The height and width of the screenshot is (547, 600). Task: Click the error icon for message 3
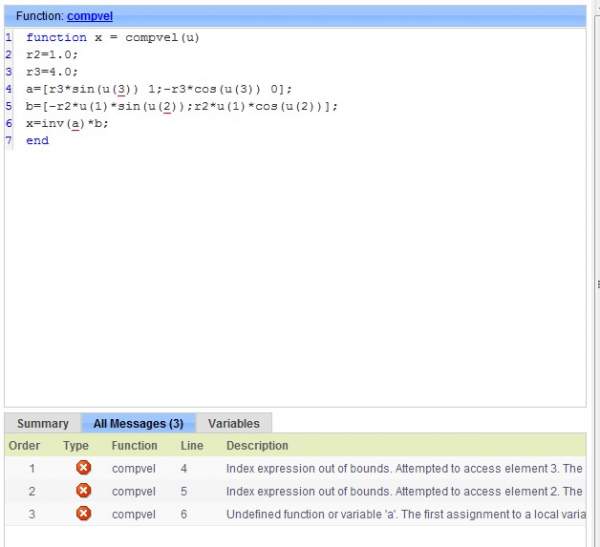point(83,514)
